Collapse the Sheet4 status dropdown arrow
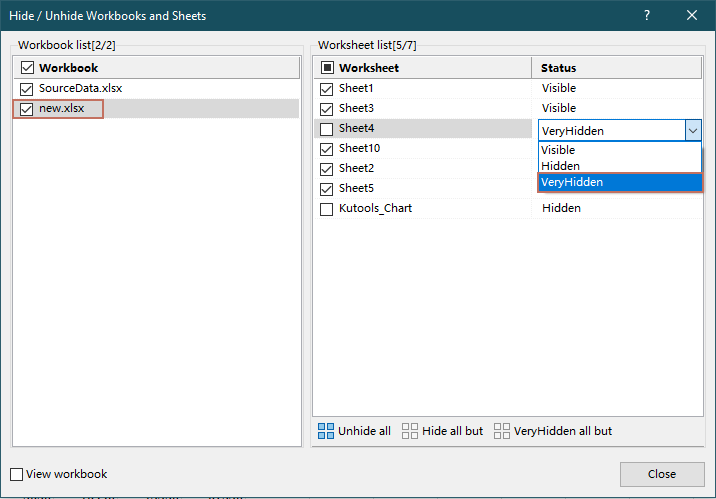The image size is (716, 499). pos(692,130)
